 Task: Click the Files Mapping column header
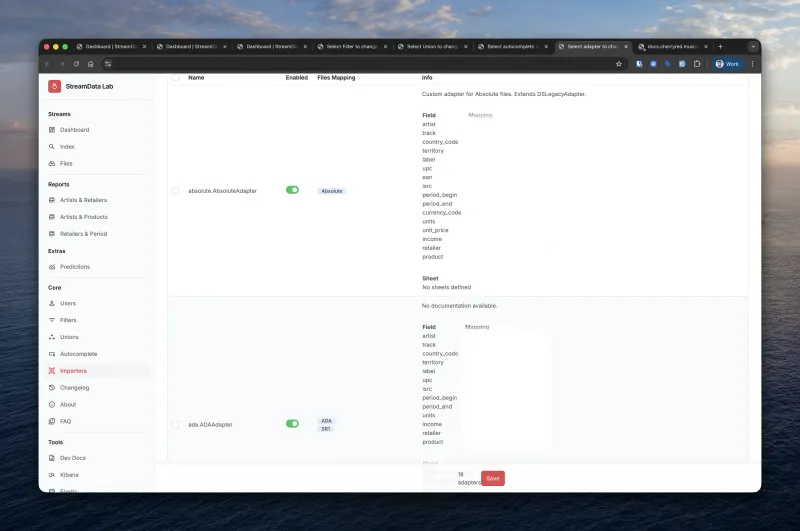click(336, 78)
